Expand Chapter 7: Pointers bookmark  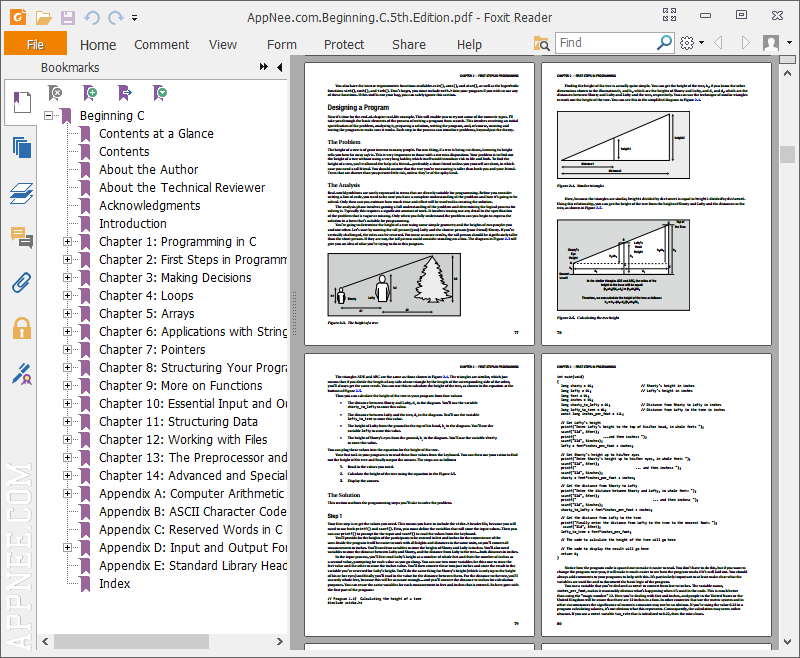[x=67, y=349]
